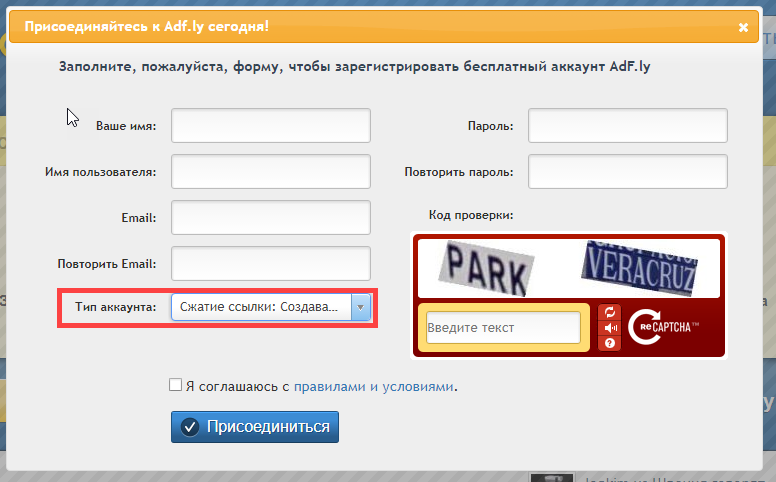Focus the Ваше имя input field
This screenshot has height=482, width=776.
tap(271, 126)
